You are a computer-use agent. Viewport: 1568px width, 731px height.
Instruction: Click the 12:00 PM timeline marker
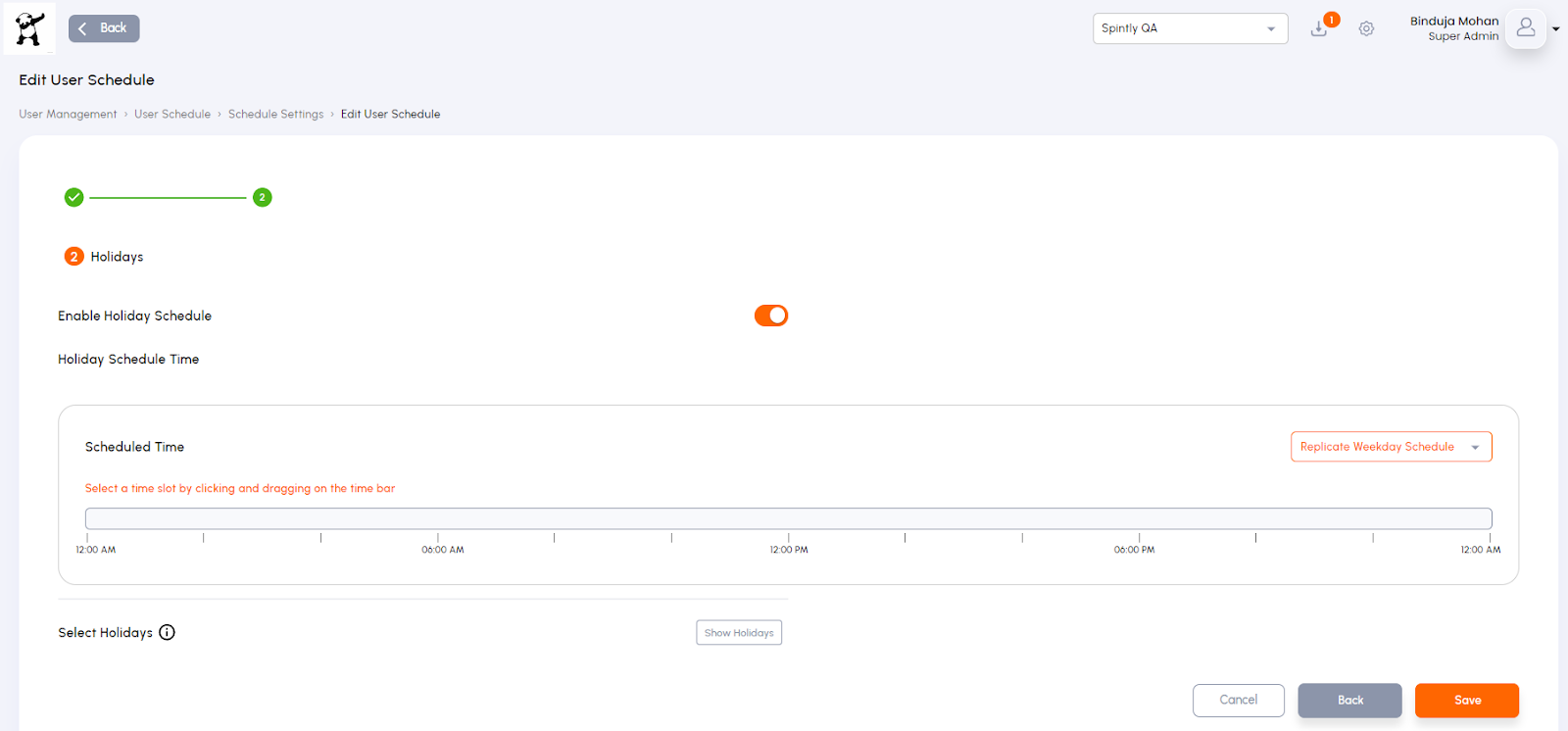click(789, 550)
